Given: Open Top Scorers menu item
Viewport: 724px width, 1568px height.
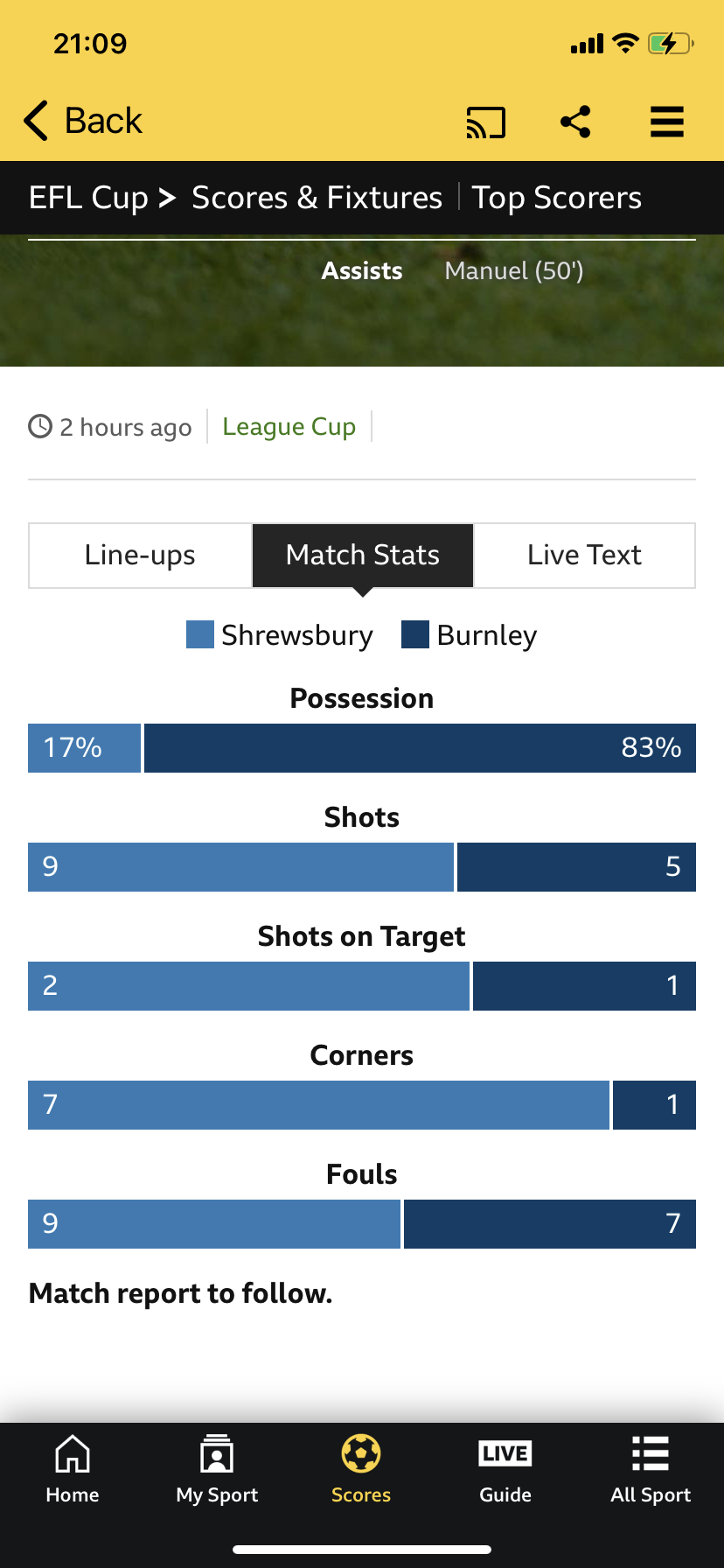Looking at the screenshot, I should [x=557, y=198].
